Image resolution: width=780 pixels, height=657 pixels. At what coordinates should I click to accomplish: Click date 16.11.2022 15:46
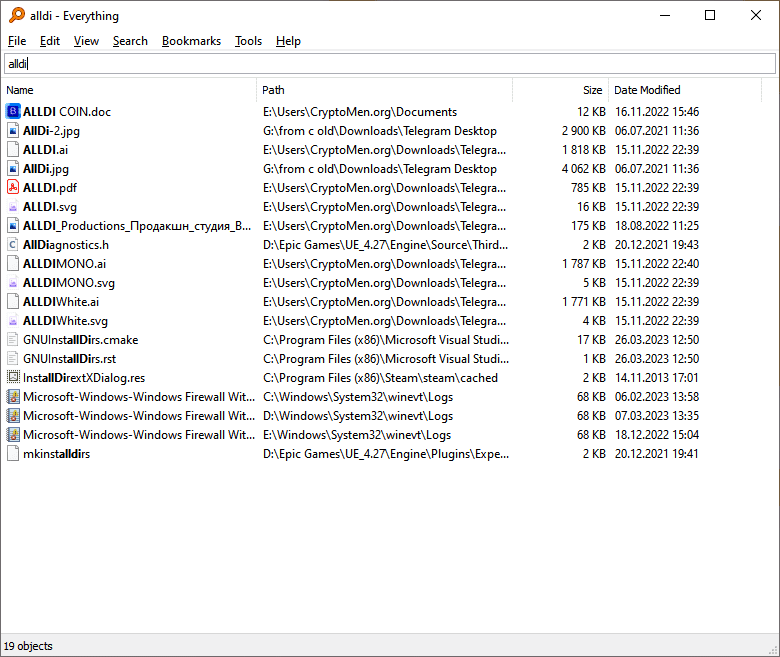[x=657, y=112]
